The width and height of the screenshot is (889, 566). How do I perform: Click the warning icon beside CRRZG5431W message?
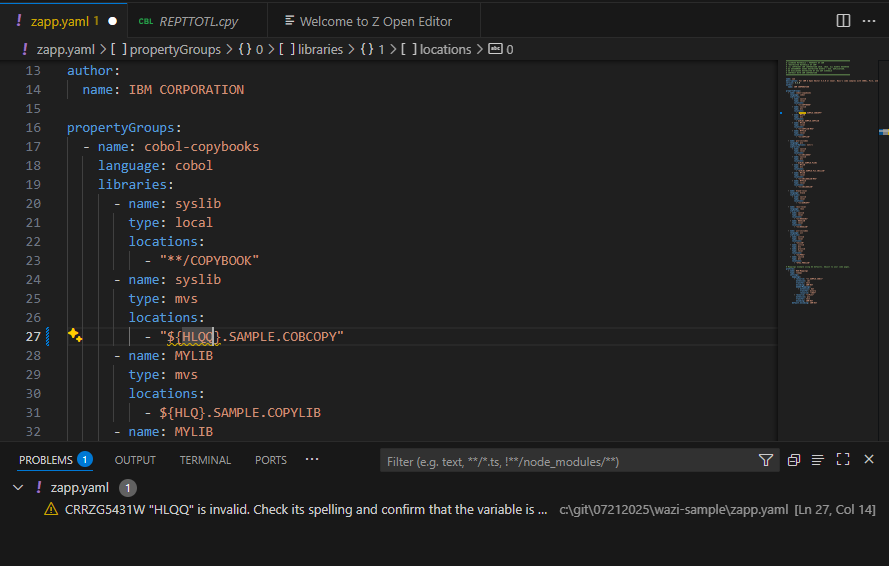pos(51,509)
